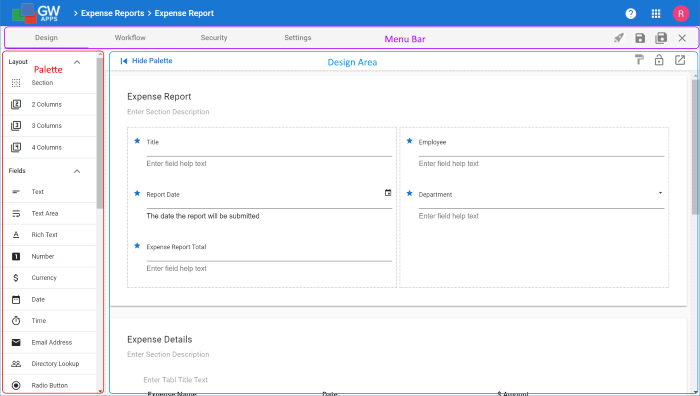Toggle required star on Report Date field
The height and width of the screenshot is (396, 700).
(137, 193)
